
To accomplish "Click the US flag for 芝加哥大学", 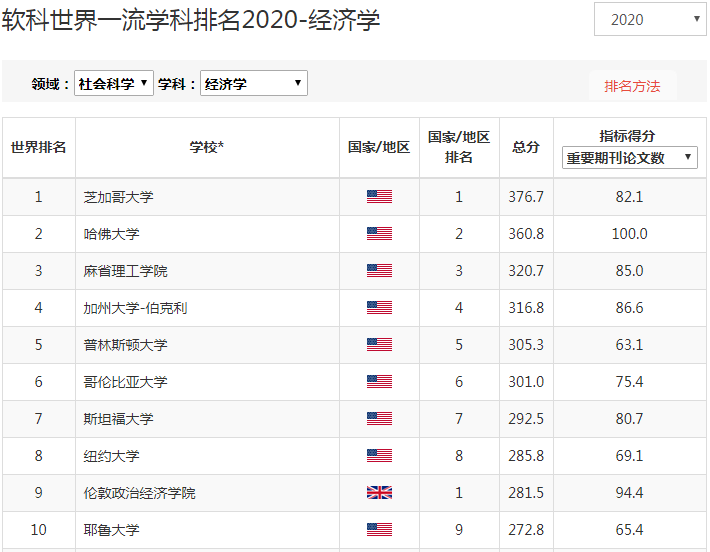I will (379, 197).
